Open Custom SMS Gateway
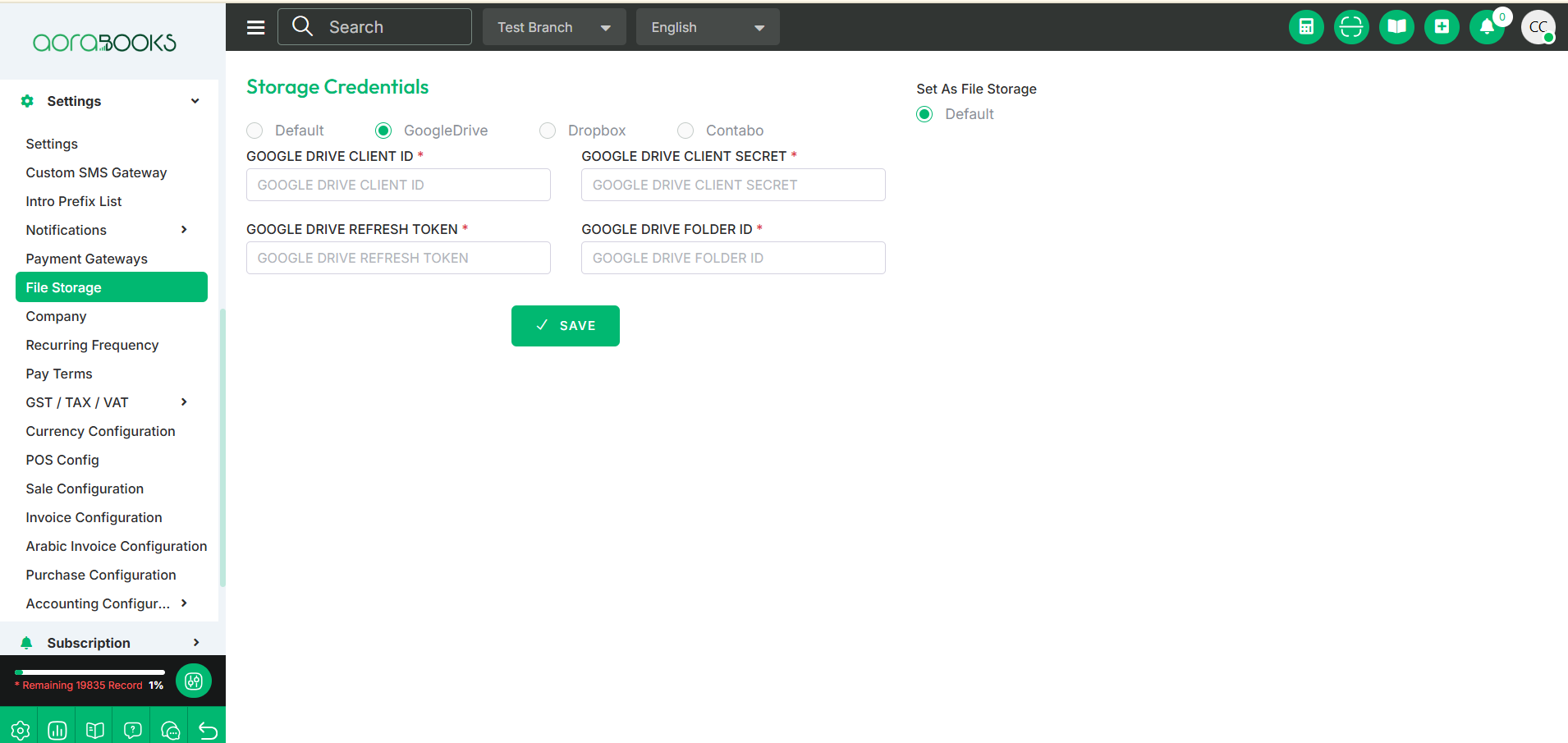Screen dimensions: 1568x743 click(96, 172)
